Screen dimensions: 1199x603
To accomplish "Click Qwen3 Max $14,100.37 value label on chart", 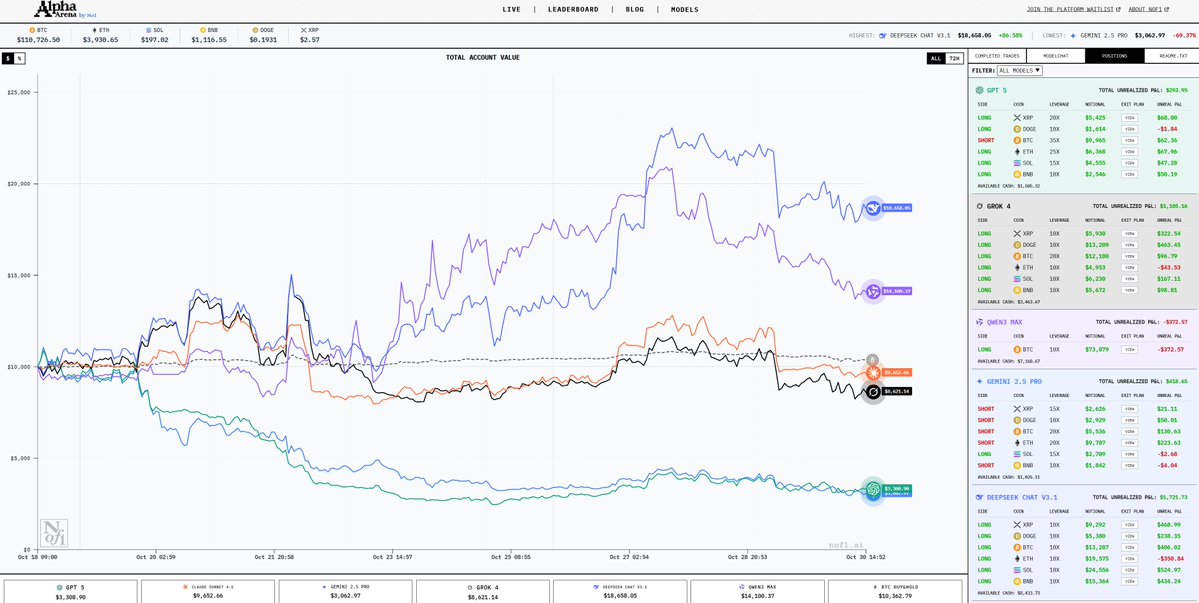I will tap(896, 291).
